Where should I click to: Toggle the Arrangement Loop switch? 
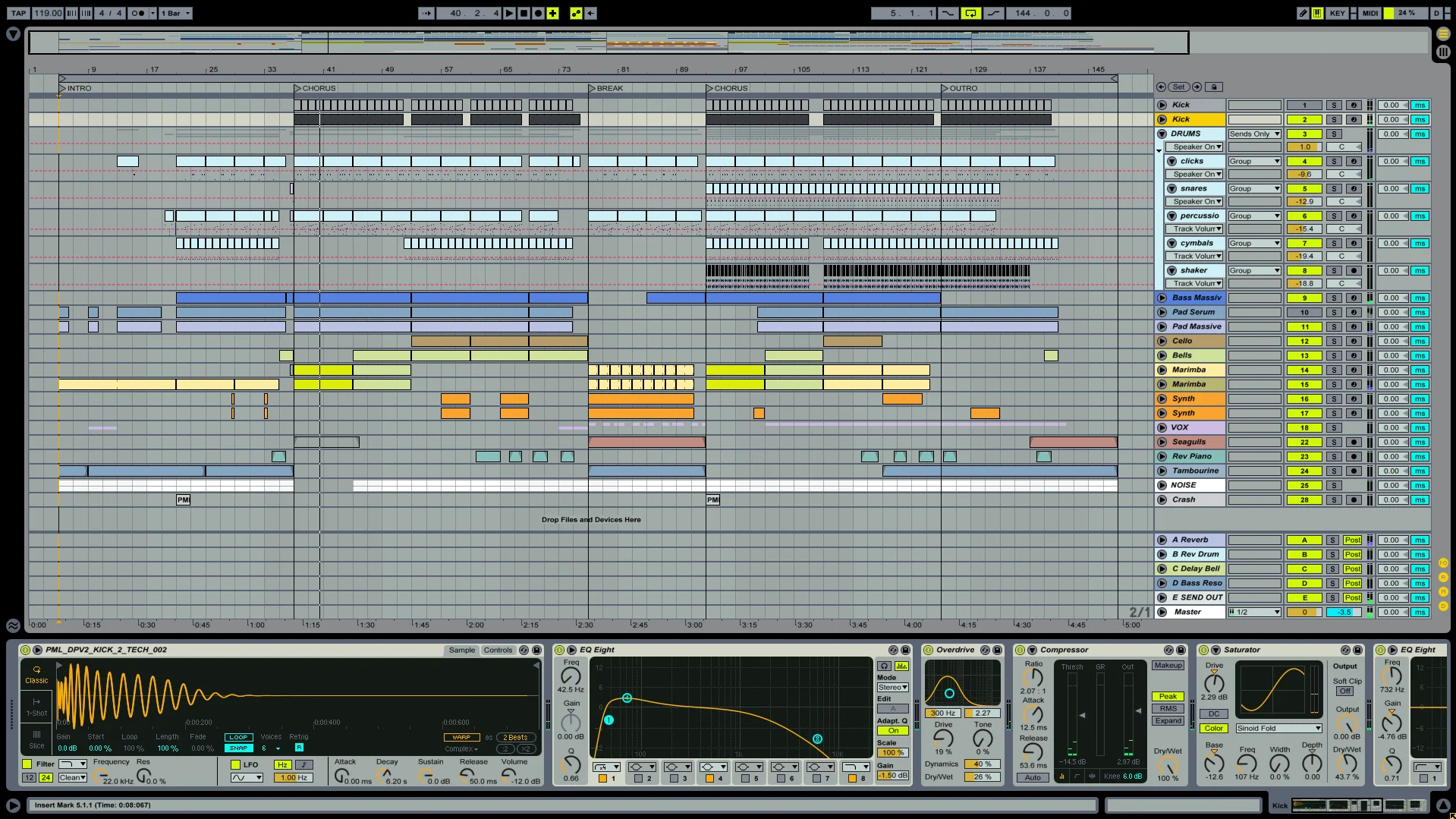tap(970, 13)
